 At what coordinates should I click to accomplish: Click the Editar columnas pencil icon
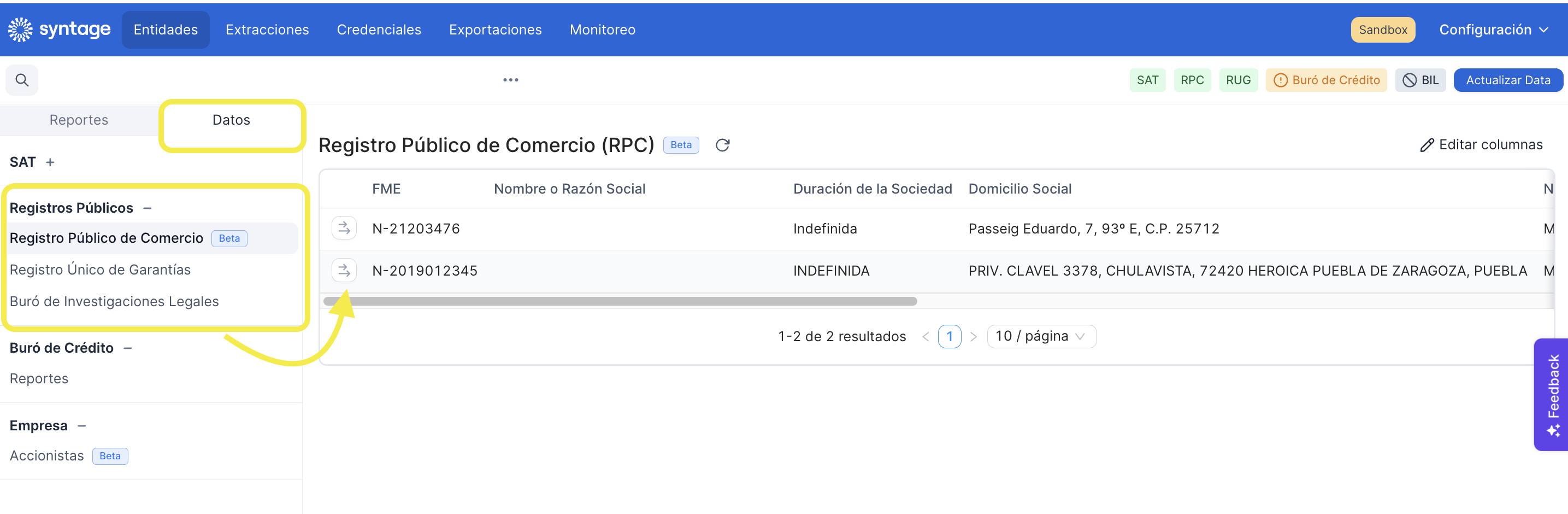click(x=1427, y=145)
